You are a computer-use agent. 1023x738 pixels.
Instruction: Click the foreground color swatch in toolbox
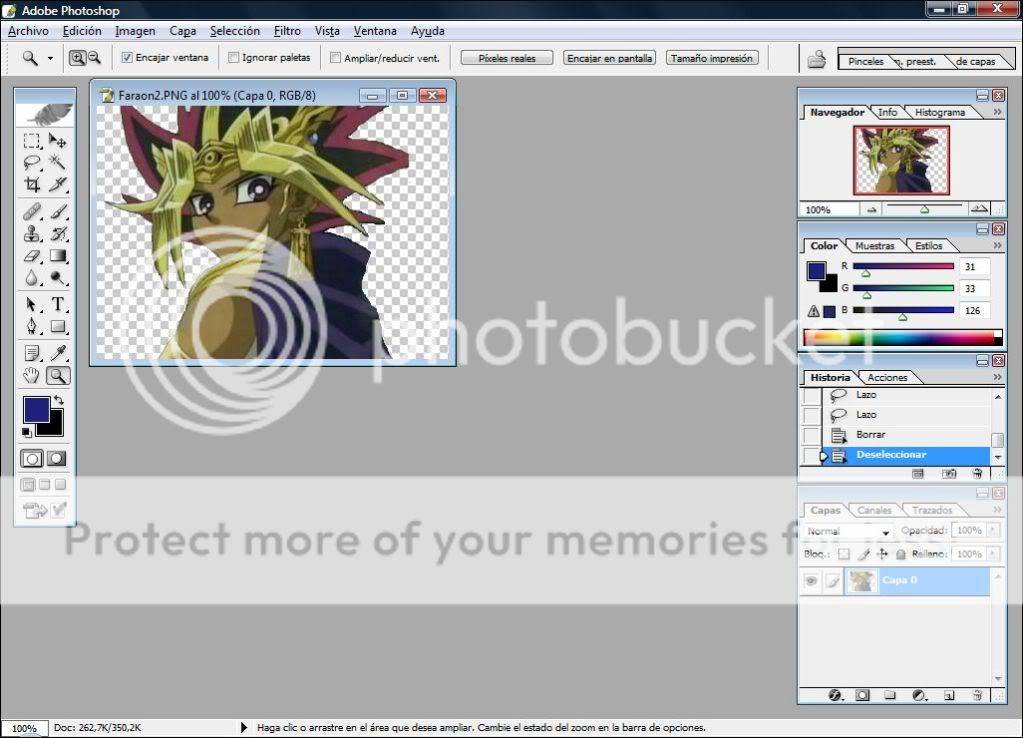pos(37,409)
